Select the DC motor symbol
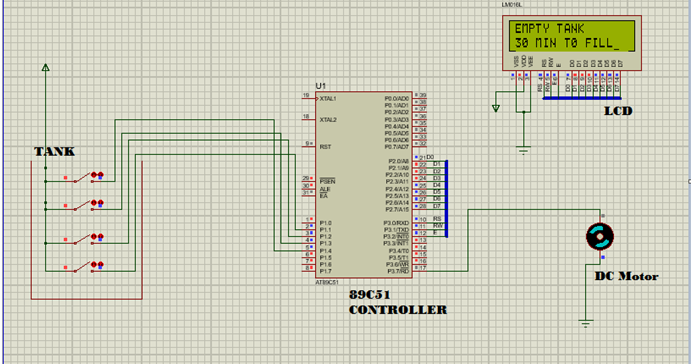The image size is (694, 364). 600,237
